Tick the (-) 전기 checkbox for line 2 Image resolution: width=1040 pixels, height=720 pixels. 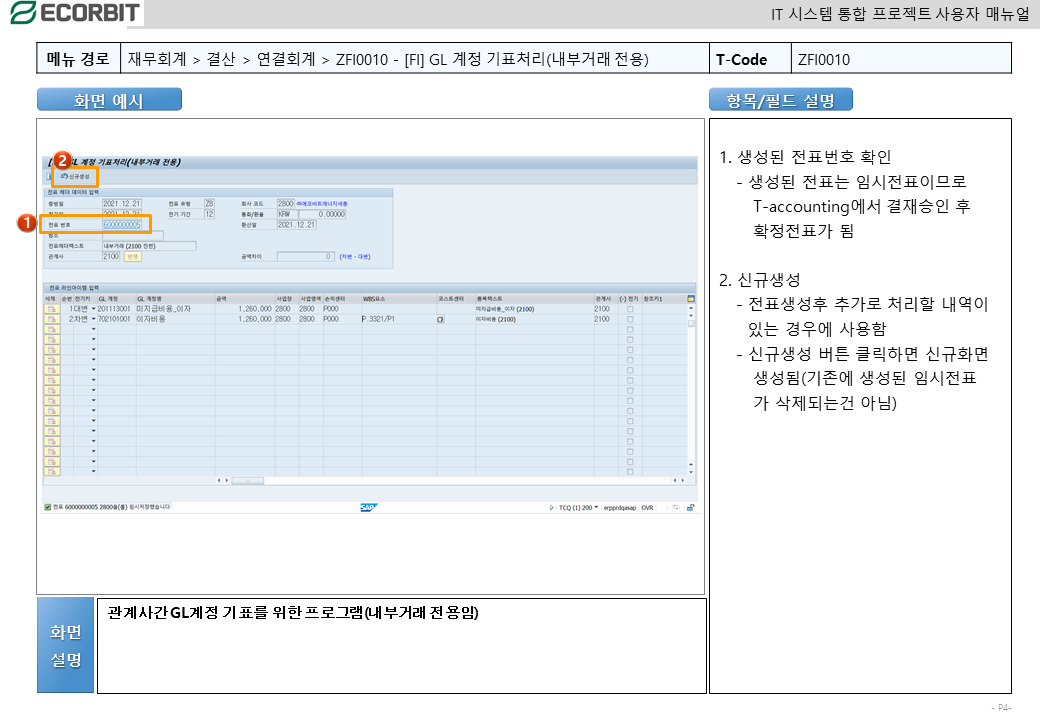pos(629,319)
